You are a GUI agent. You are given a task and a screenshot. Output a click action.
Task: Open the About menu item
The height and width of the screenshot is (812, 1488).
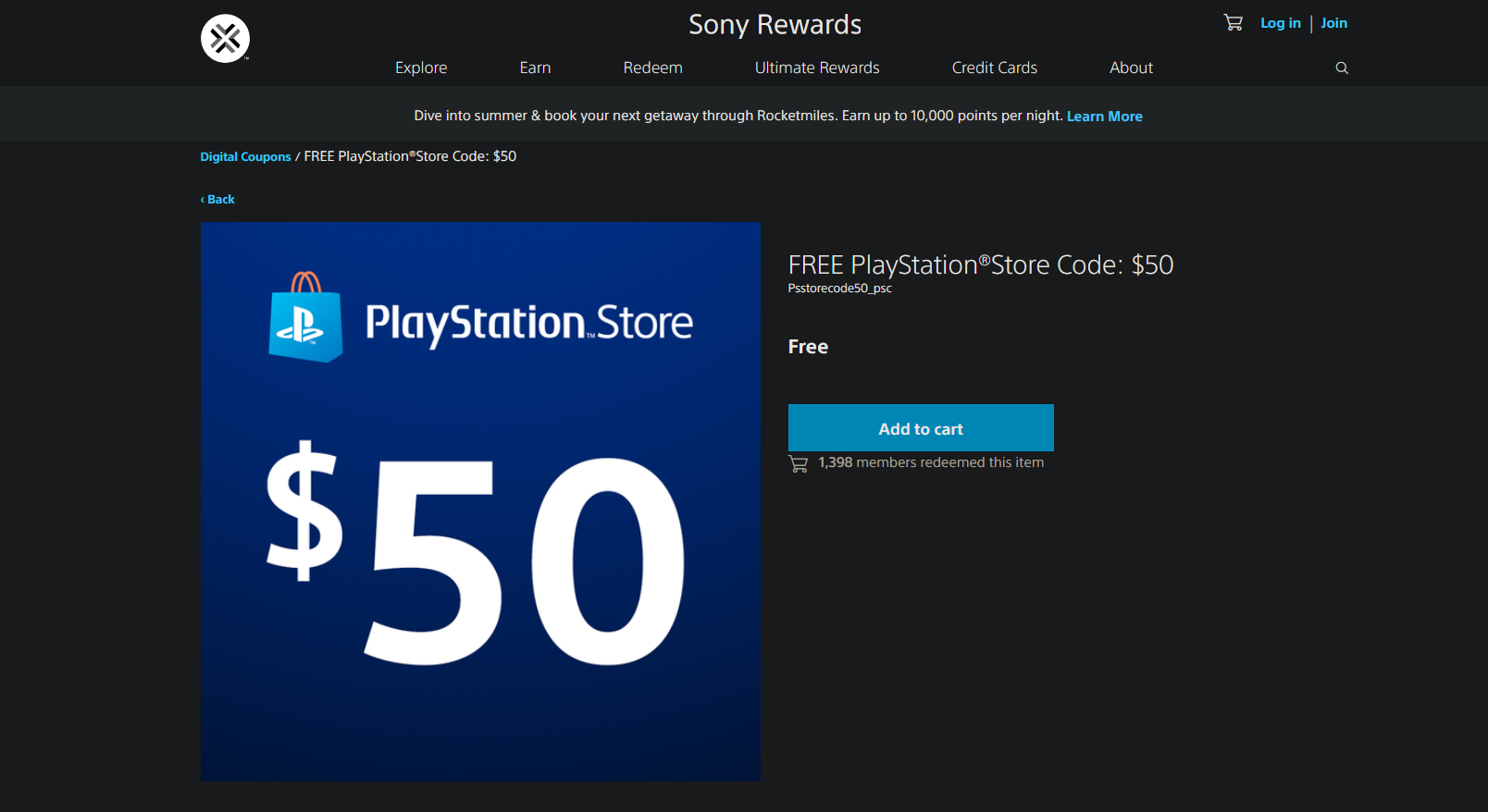coord(1131,68)
